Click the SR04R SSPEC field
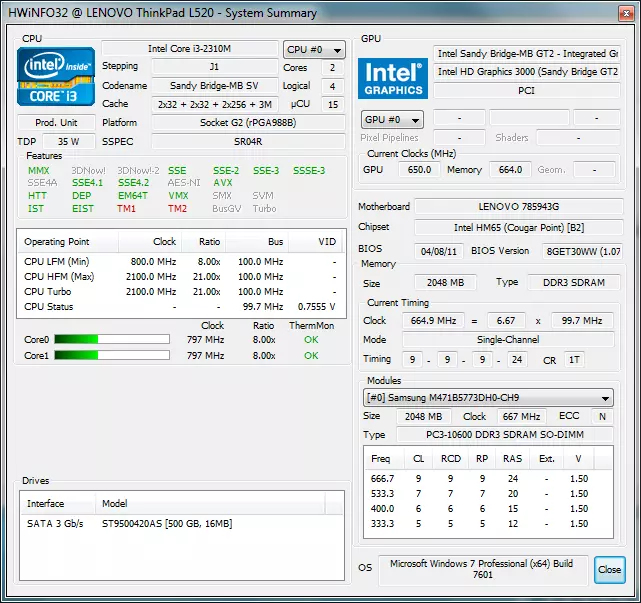The image size is (641, 603). tap(248, 141)
